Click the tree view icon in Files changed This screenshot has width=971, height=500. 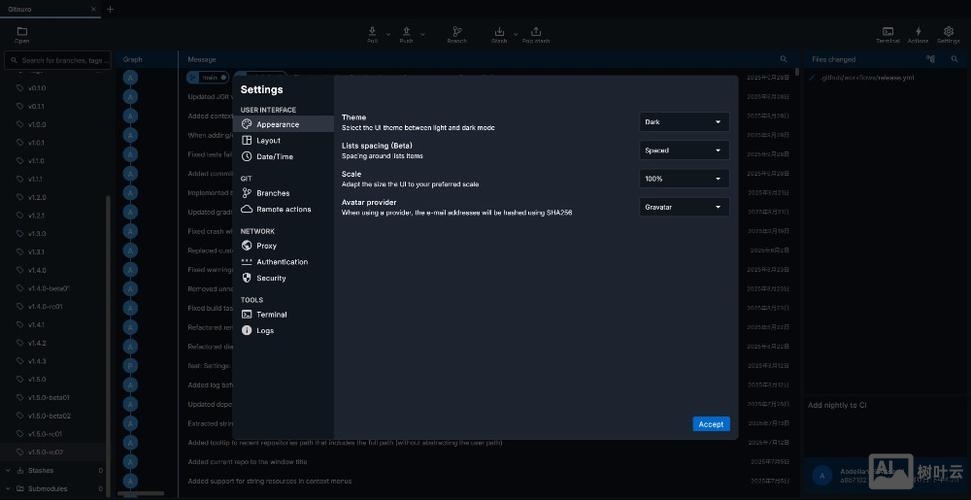click(930, 59)
